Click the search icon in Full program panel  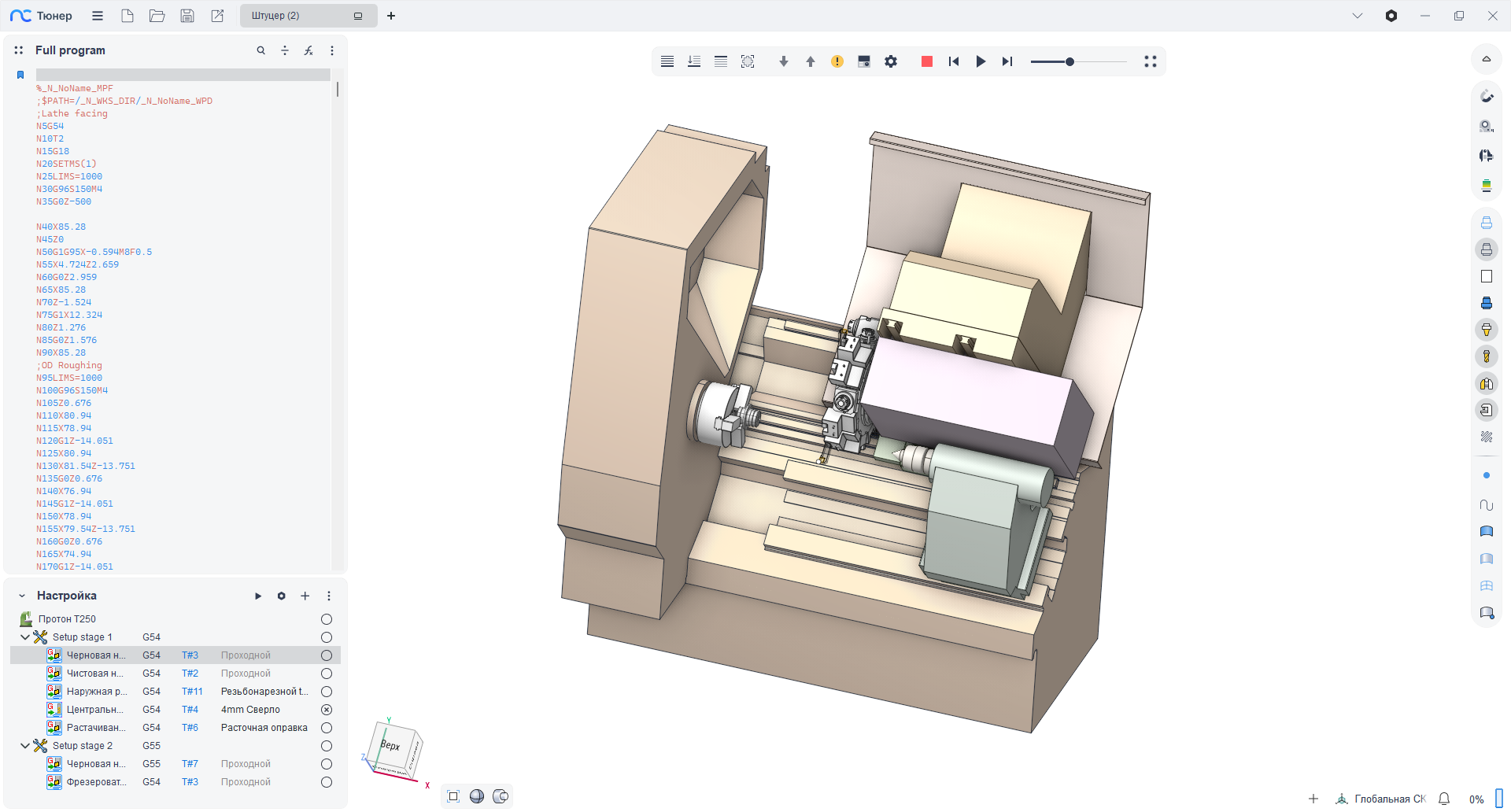[260, 50]
